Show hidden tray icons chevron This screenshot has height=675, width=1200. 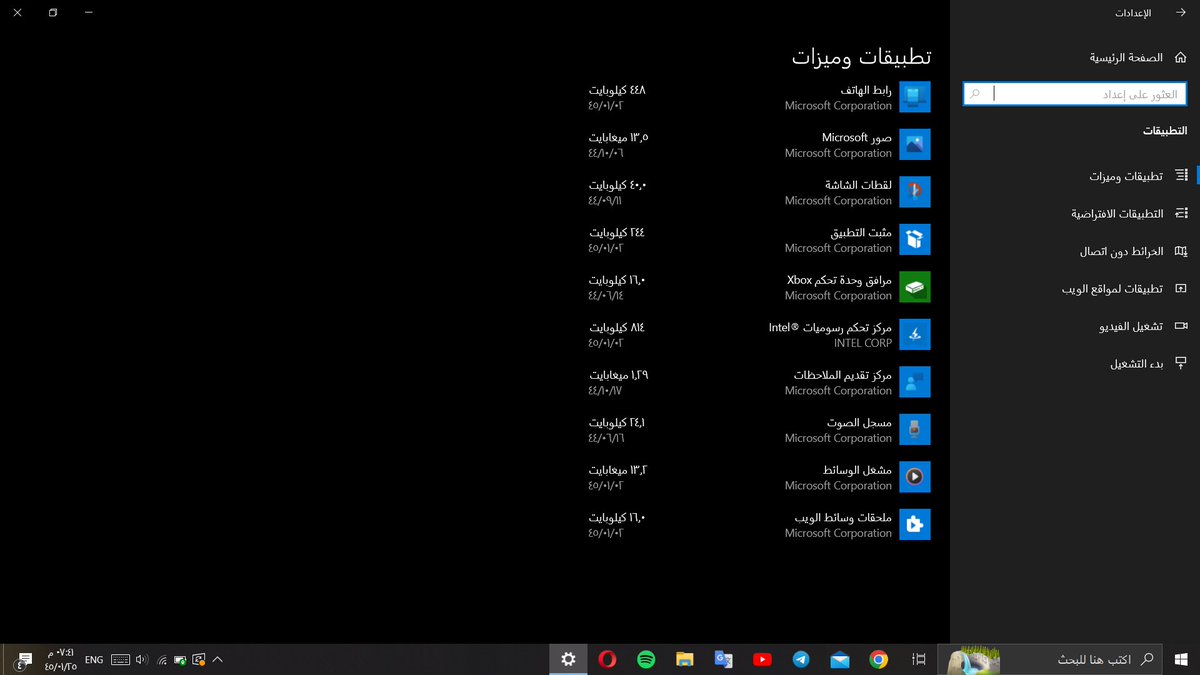tap(217, 660)
